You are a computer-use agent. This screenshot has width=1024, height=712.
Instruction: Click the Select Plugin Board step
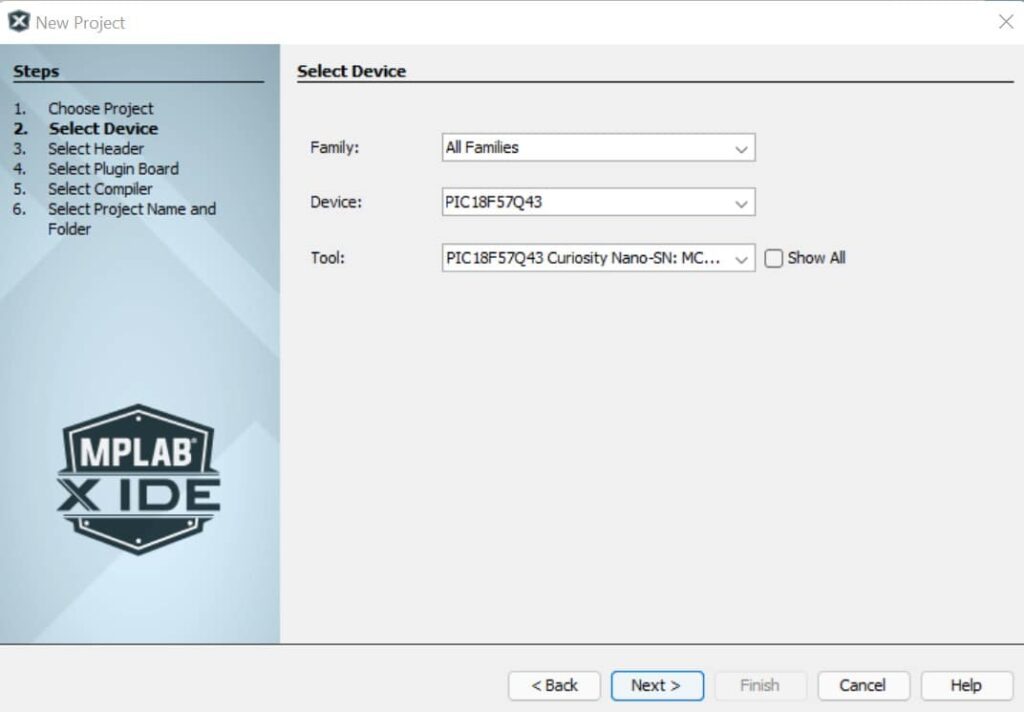pos(113,169)
